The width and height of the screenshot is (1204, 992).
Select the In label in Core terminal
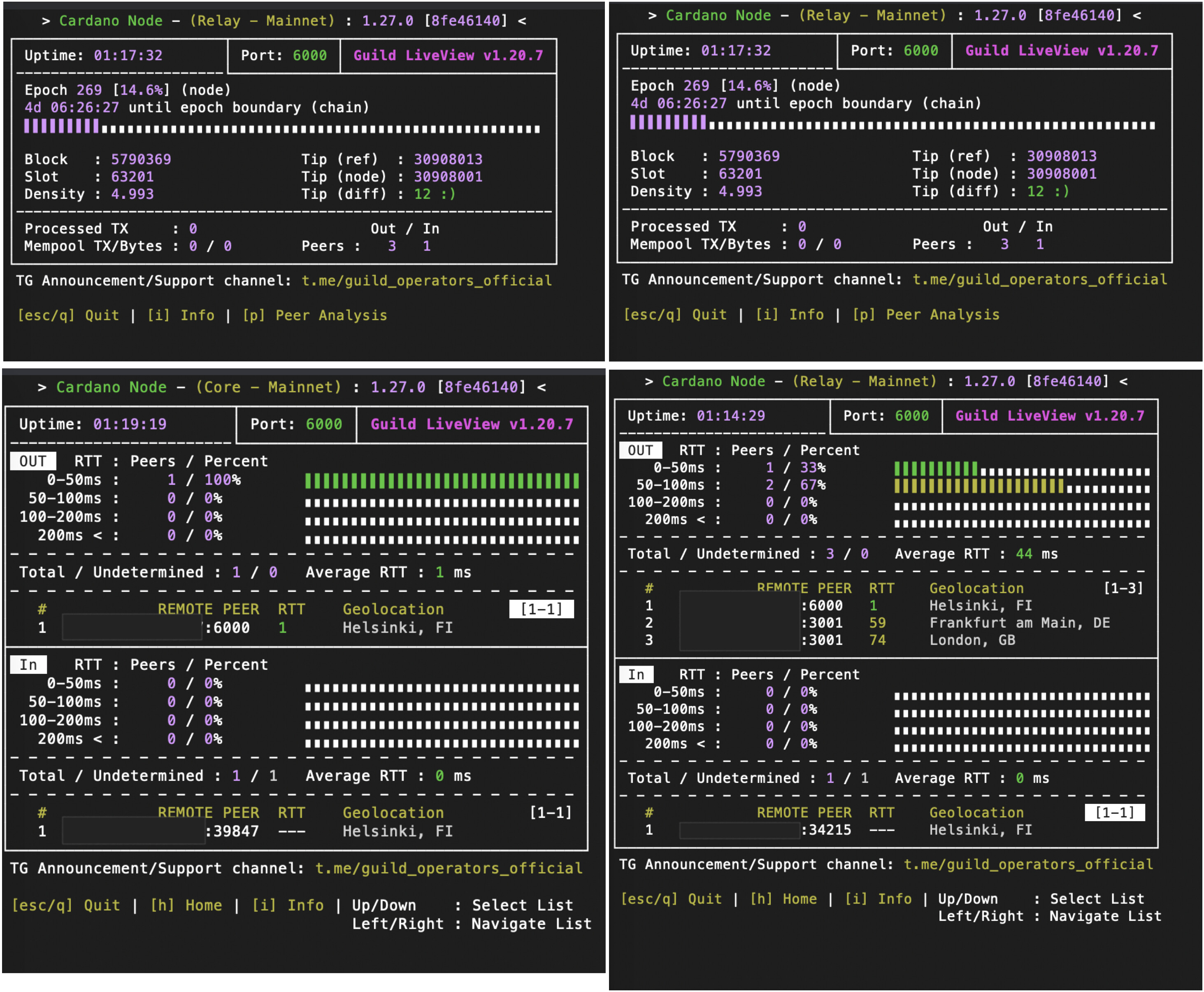coord(28,665)
